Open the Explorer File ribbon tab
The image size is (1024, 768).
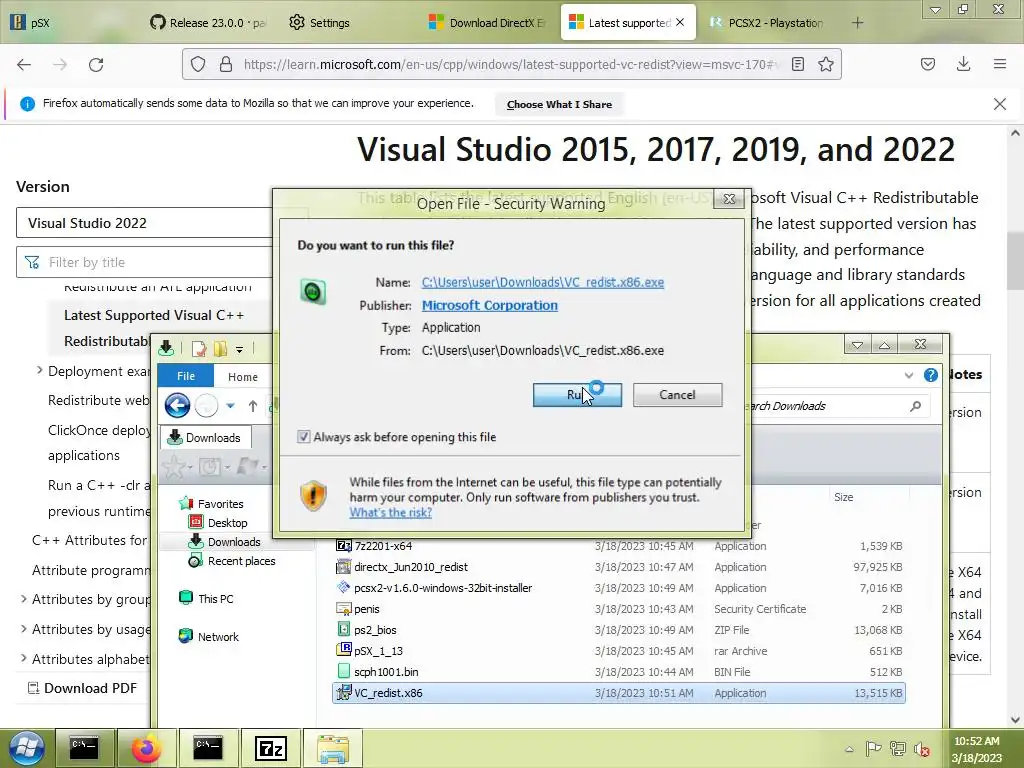coord(185,376)
